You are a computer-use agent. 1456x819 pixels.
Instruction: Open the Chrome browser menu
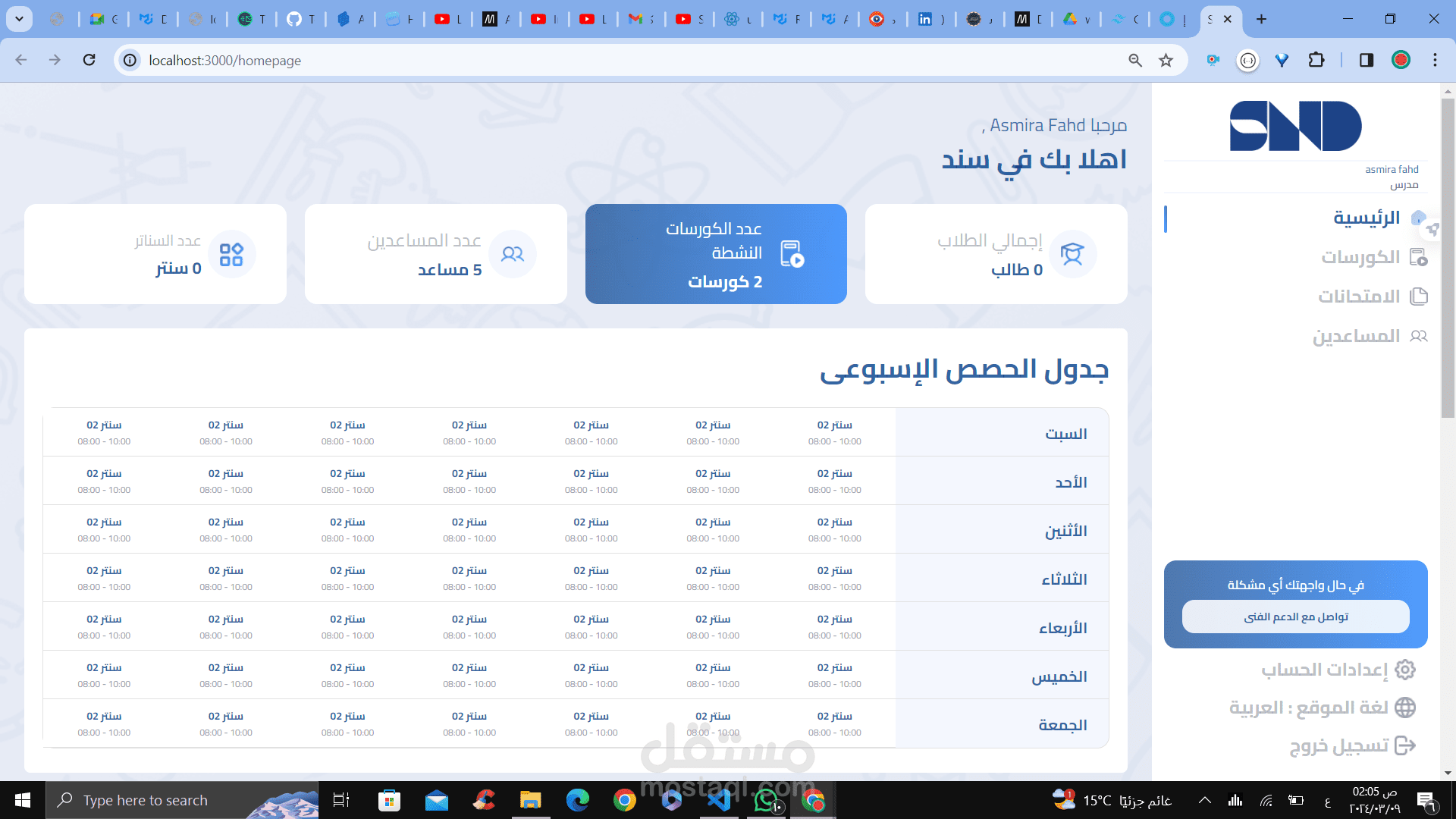coord(1435,60)
